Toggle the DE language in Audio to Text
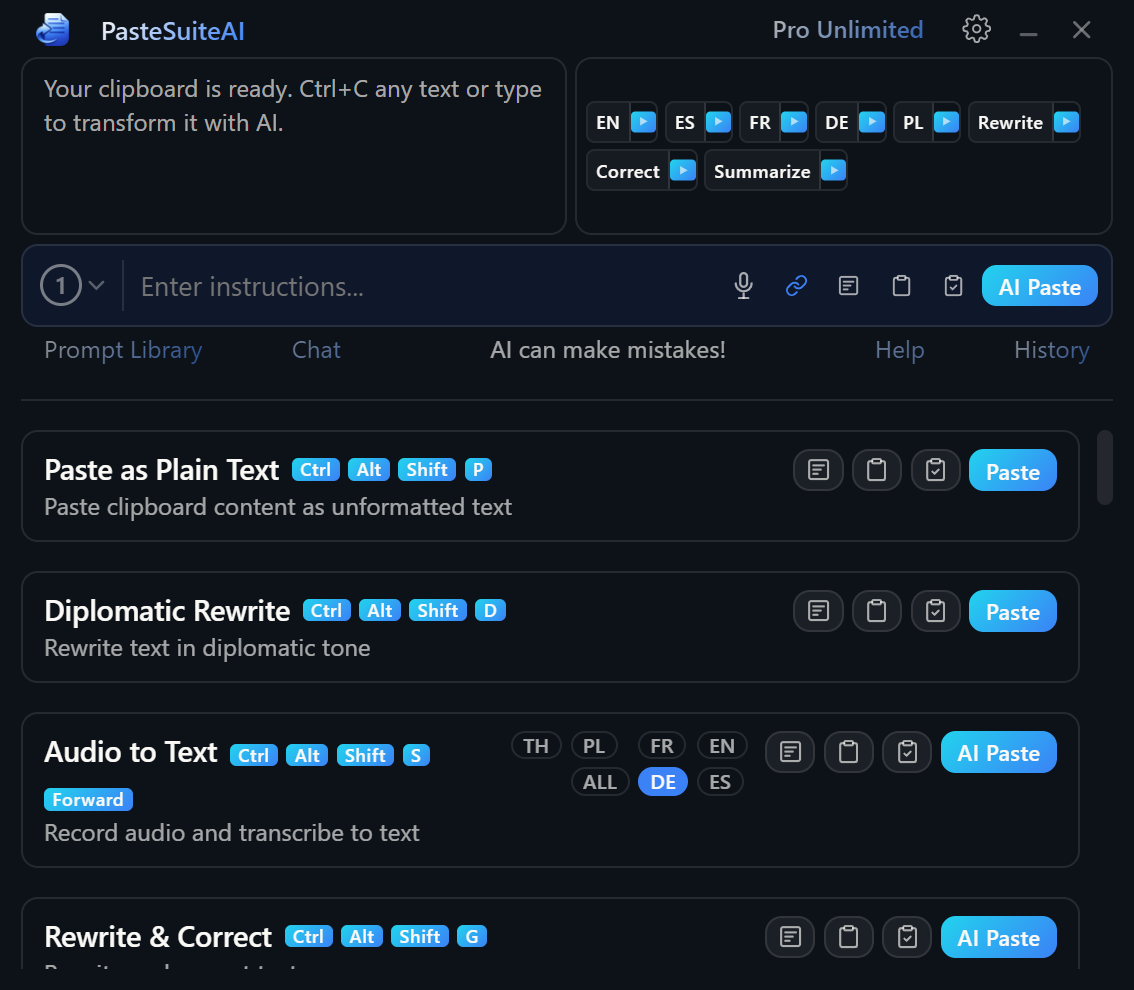 tap(663, 782)
